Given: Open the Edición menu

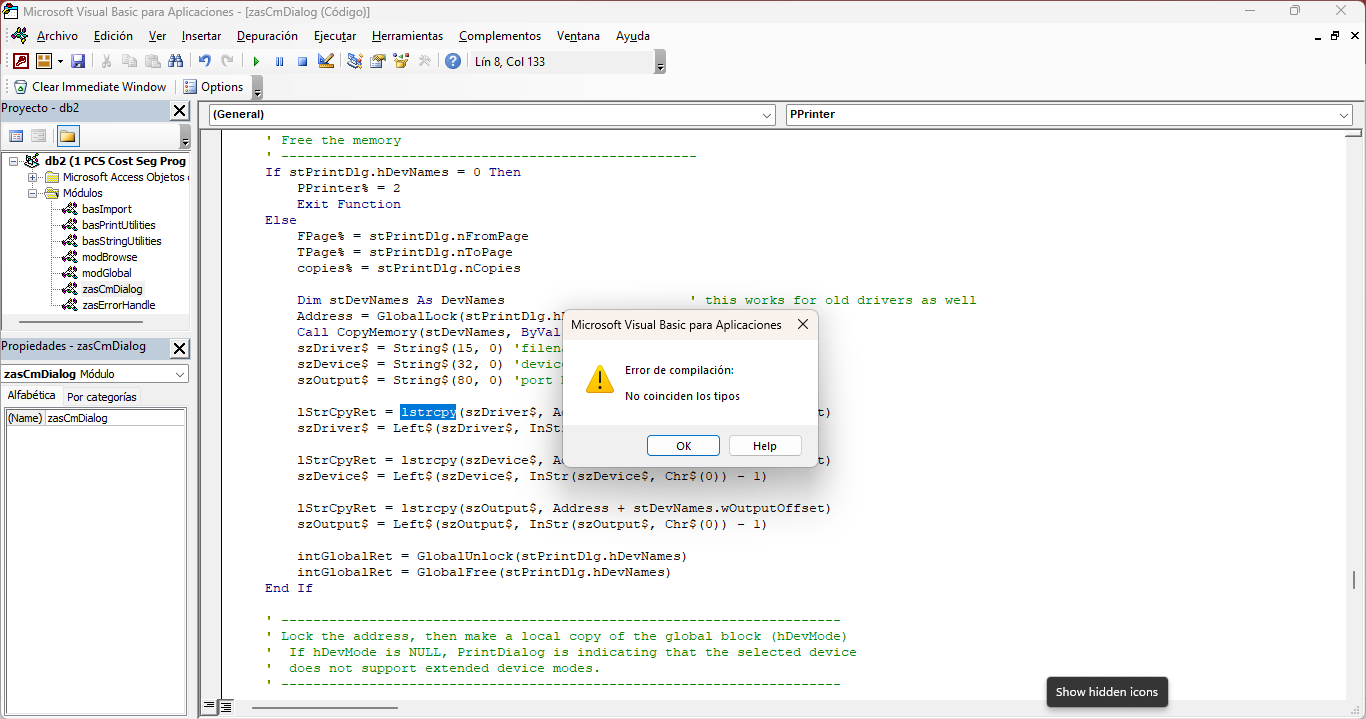Looking at the screenshot, I should [113, 36].
